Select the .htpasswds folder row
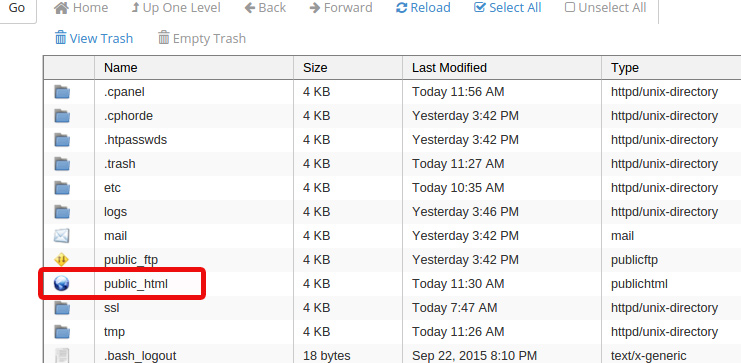The image size is (741, 363). point(392,140)
